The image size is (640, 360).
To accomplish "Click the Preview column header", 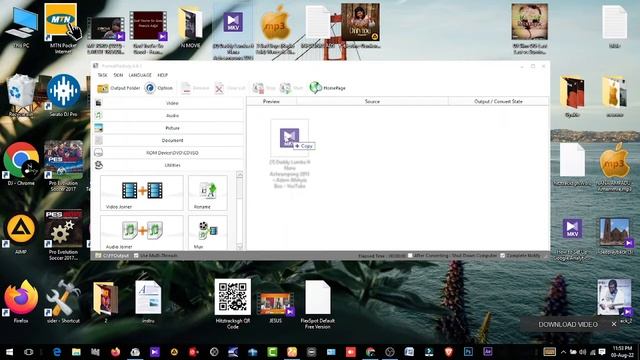I will tap(271, 101).
